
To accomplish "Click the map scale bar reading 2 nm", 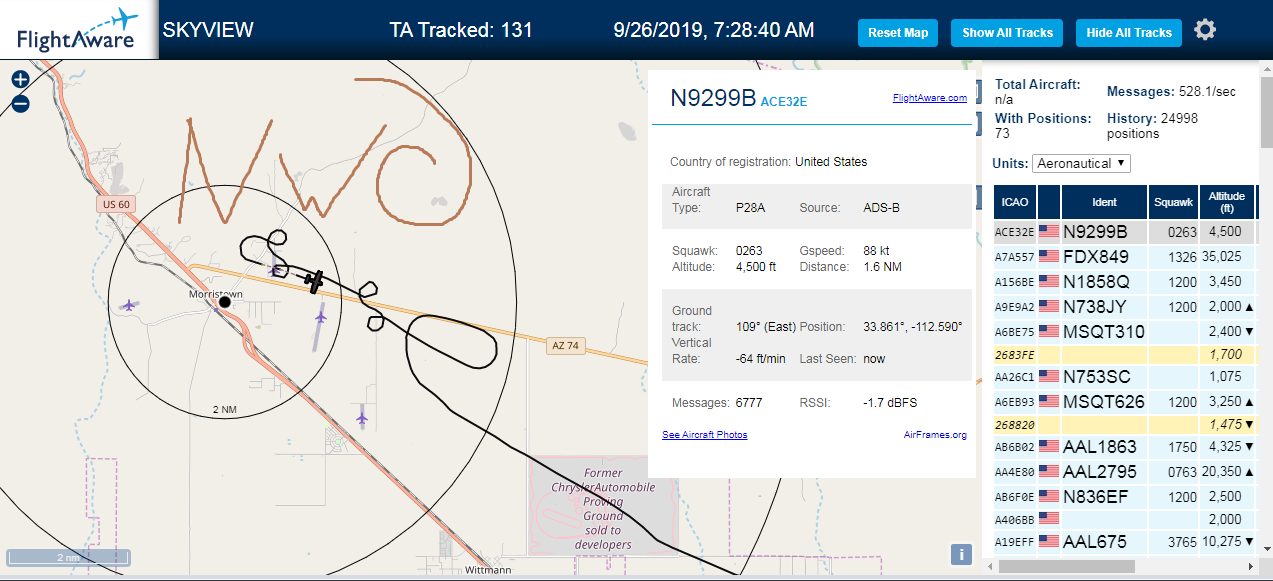I will pos(67,556).
